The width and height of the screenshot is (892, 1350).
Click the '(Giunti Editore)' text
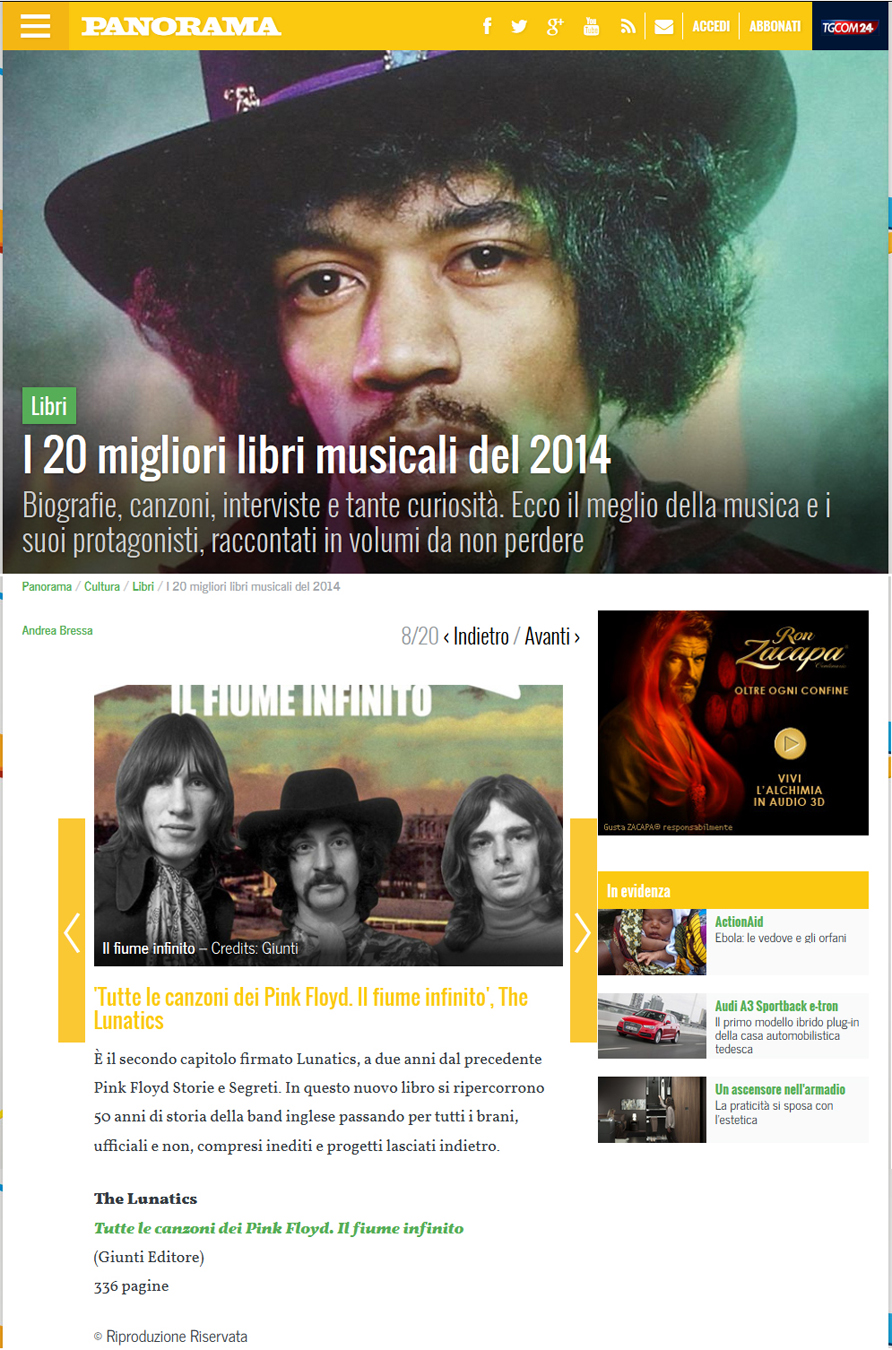(149, 1257)
